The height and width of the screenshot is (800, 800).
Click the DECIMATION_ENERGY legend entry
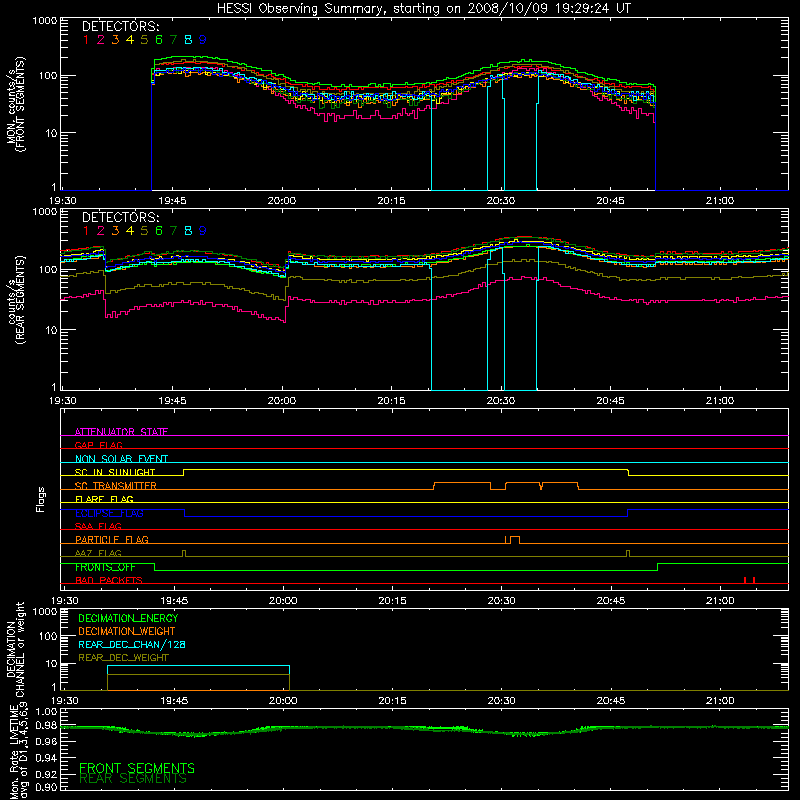pyautogui.click(x=128, y=618)
